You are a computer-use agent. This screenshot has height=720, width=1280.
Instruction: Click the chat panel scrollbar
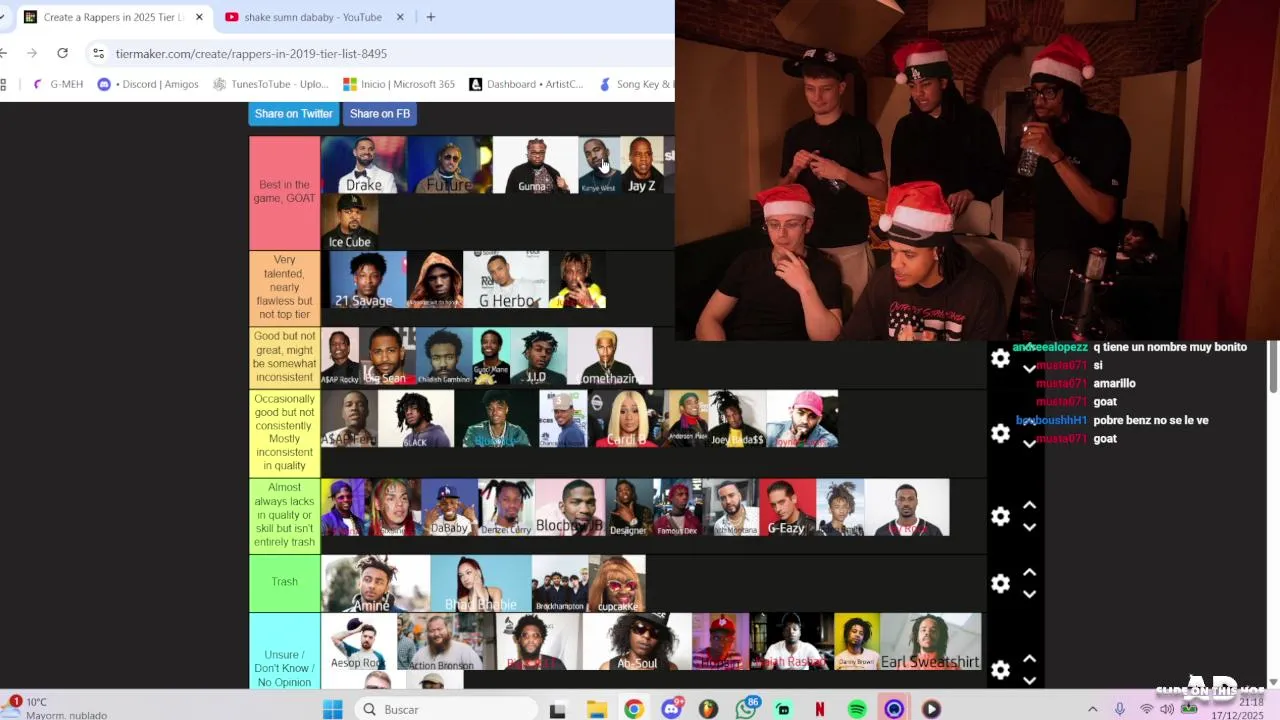tap(1274, 367)
